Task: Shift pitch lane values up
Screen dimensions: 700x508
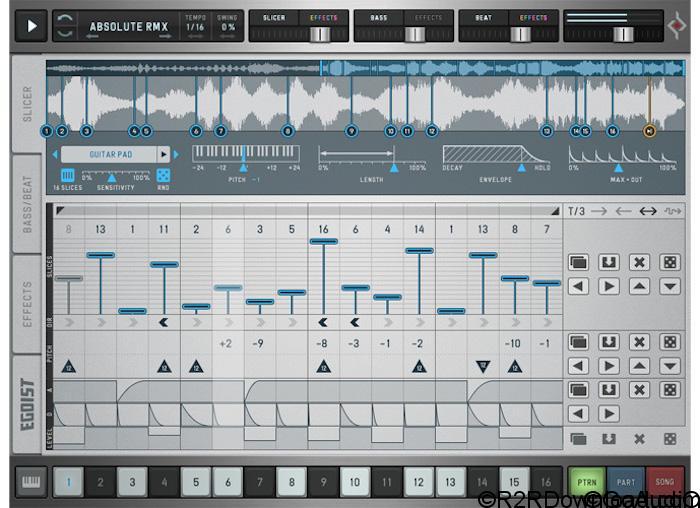Action: [639, 366]
